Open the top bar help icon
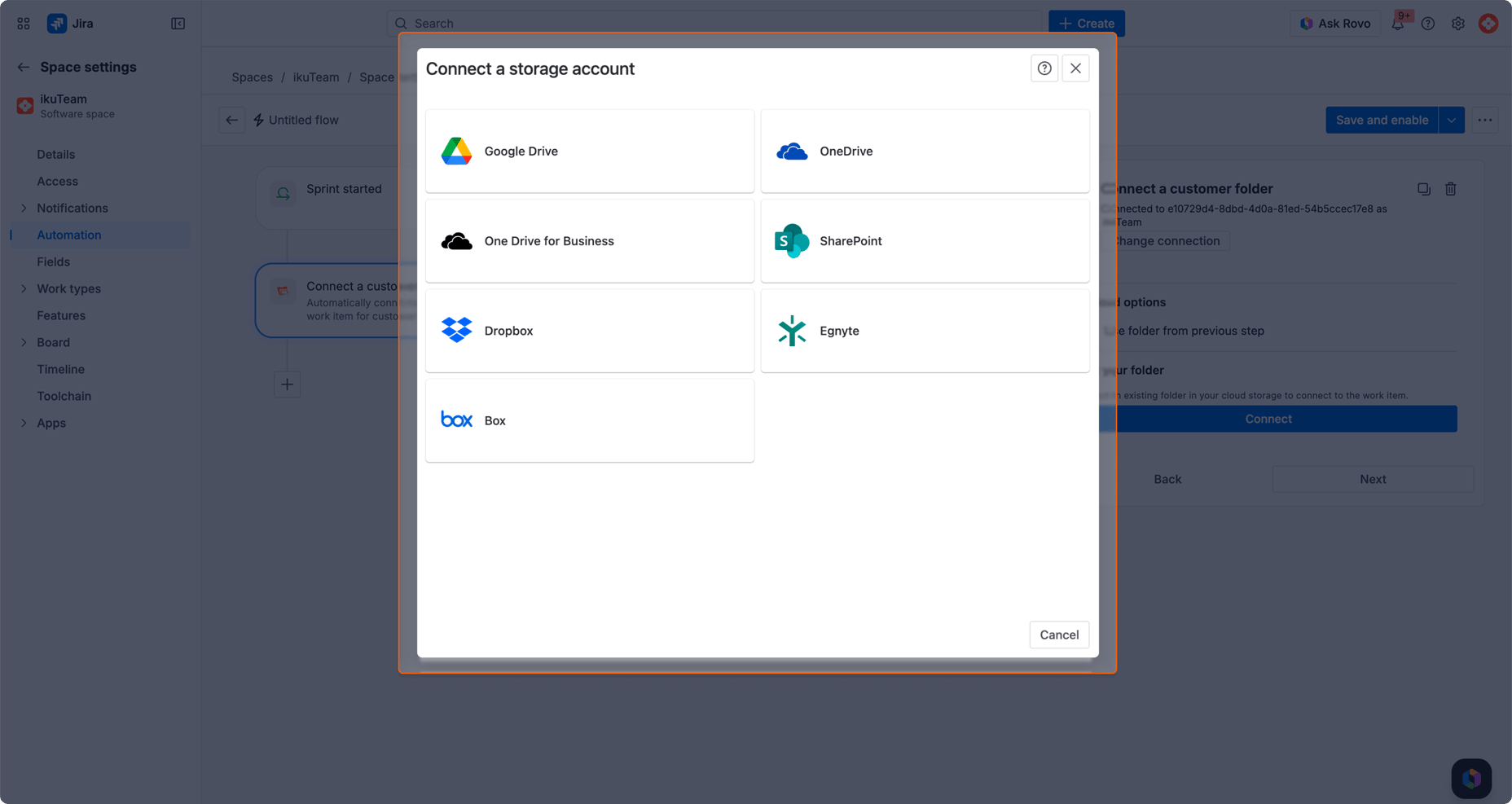 (1428, 24)
